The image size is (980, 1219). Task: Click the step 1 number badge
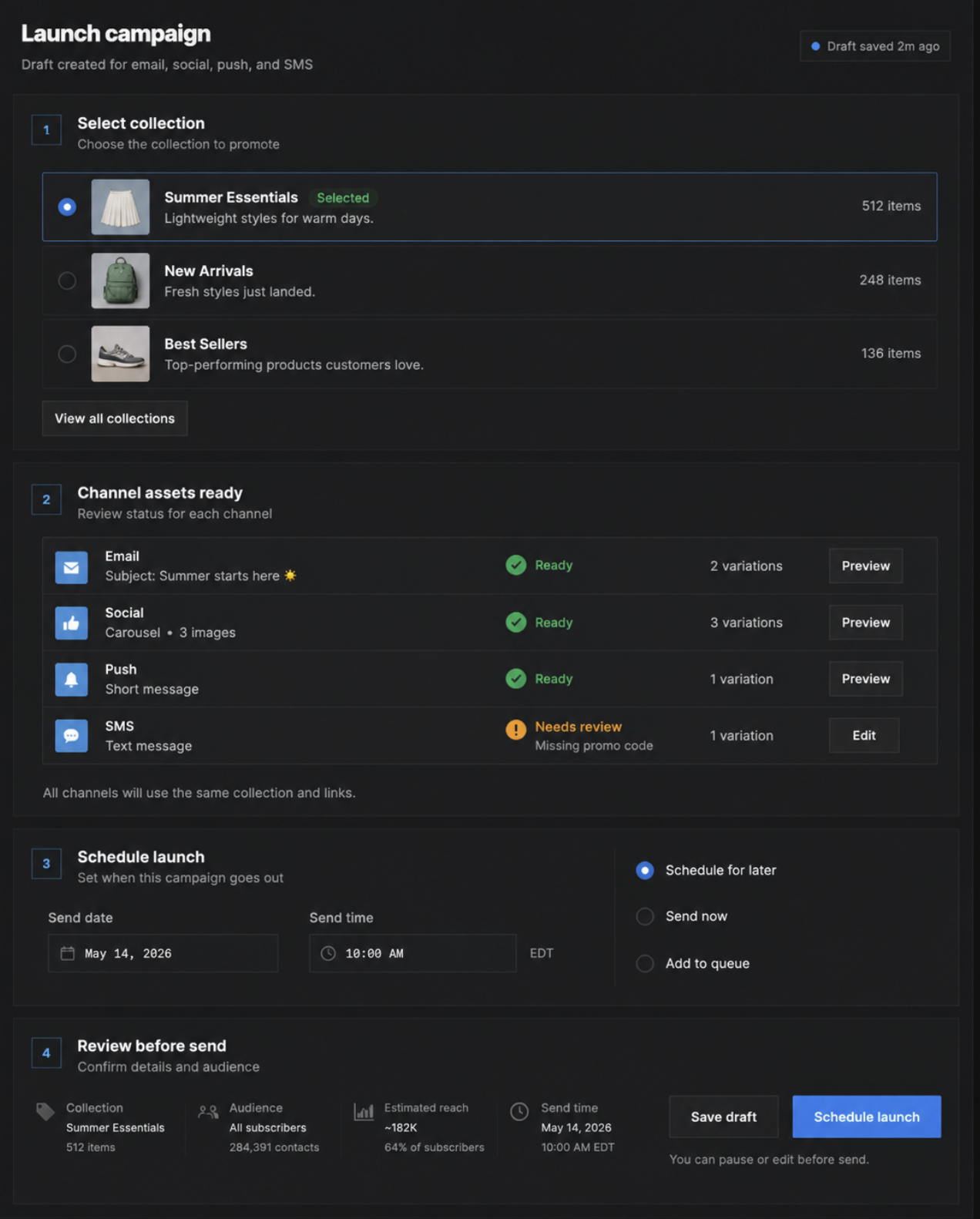pos(46,130)
